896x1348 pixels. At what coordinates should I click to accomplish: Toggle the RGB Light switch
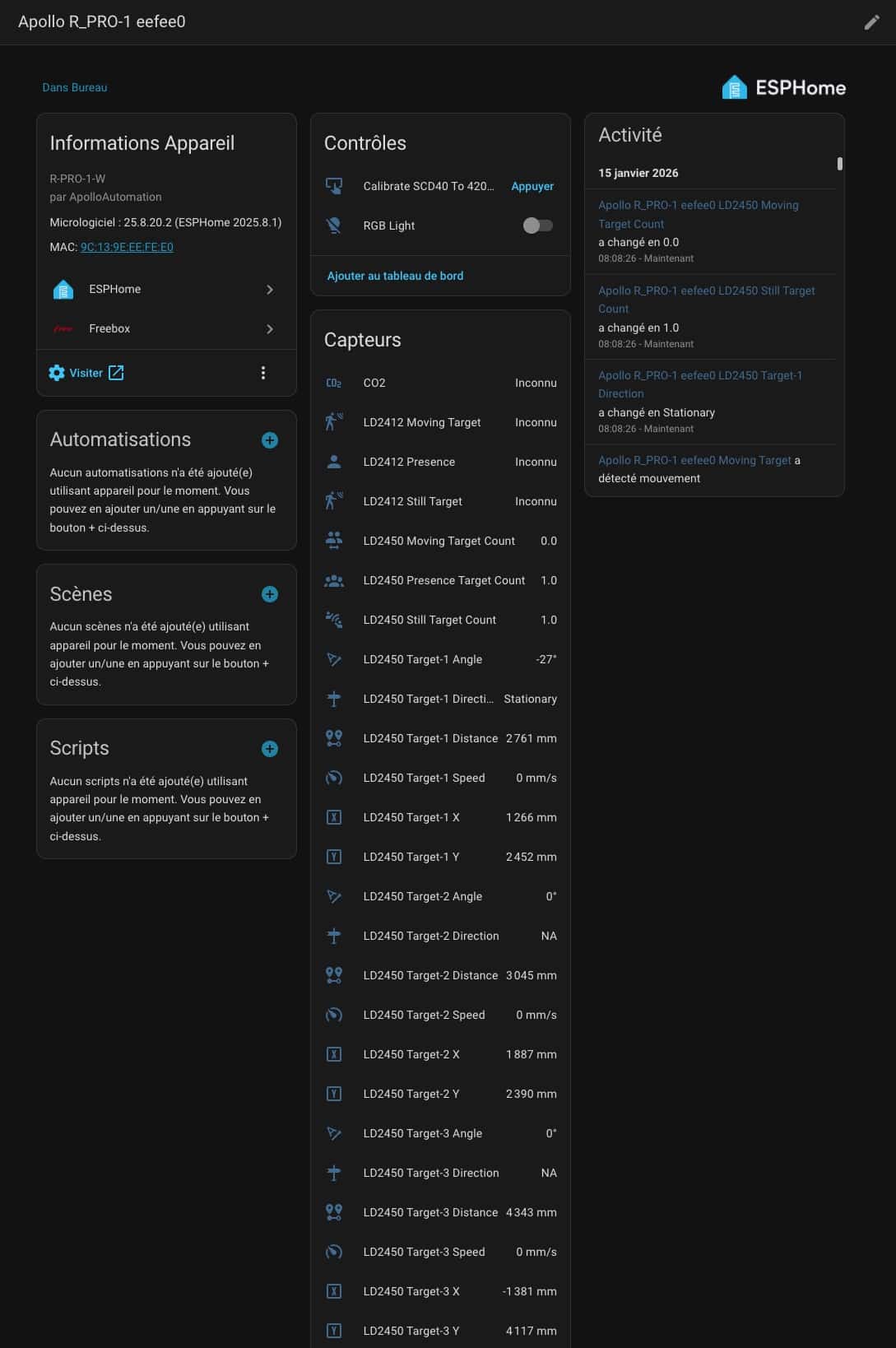coord(537,225)
